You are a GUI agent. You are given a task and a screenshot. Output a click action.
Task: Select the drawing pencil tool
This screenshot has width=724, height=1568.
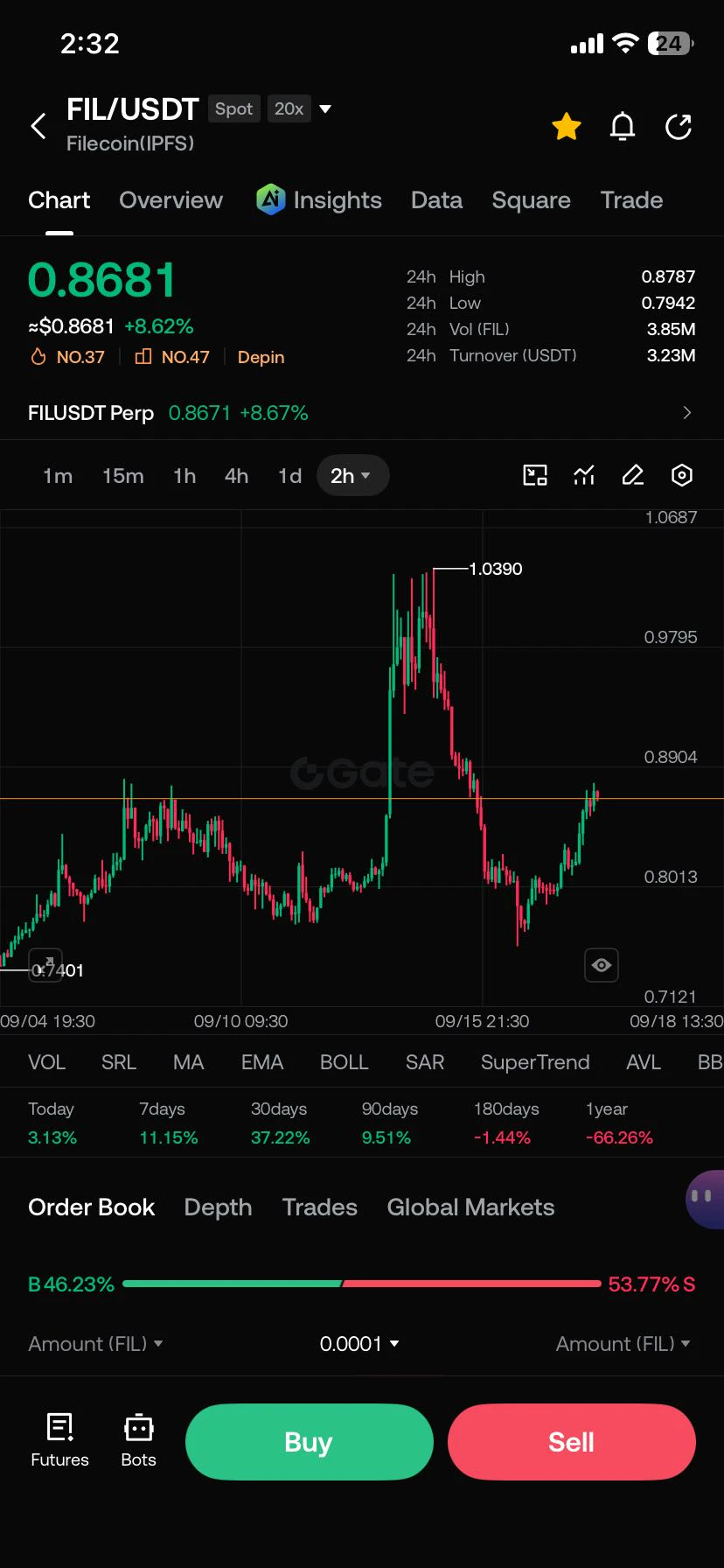(x=632, y=475)
